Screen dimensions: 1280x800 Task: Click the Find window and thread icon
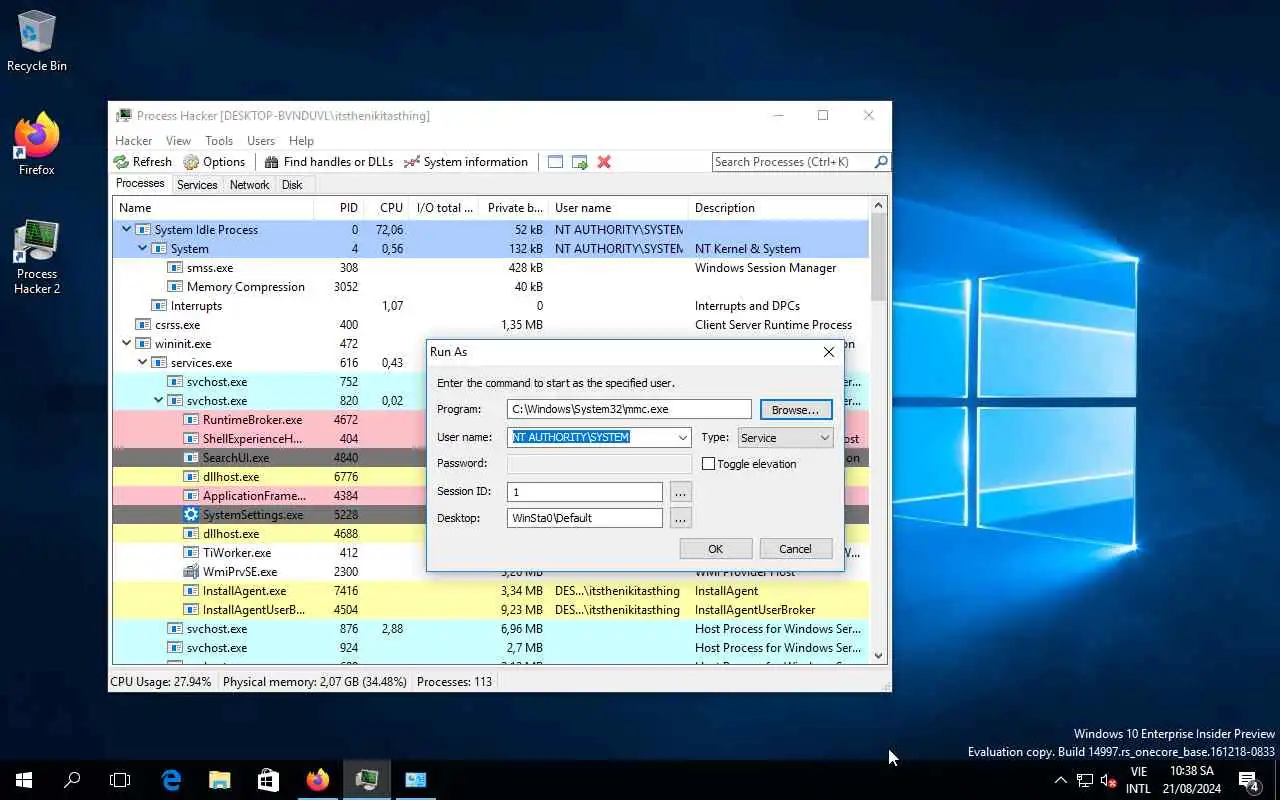[579, 162]
